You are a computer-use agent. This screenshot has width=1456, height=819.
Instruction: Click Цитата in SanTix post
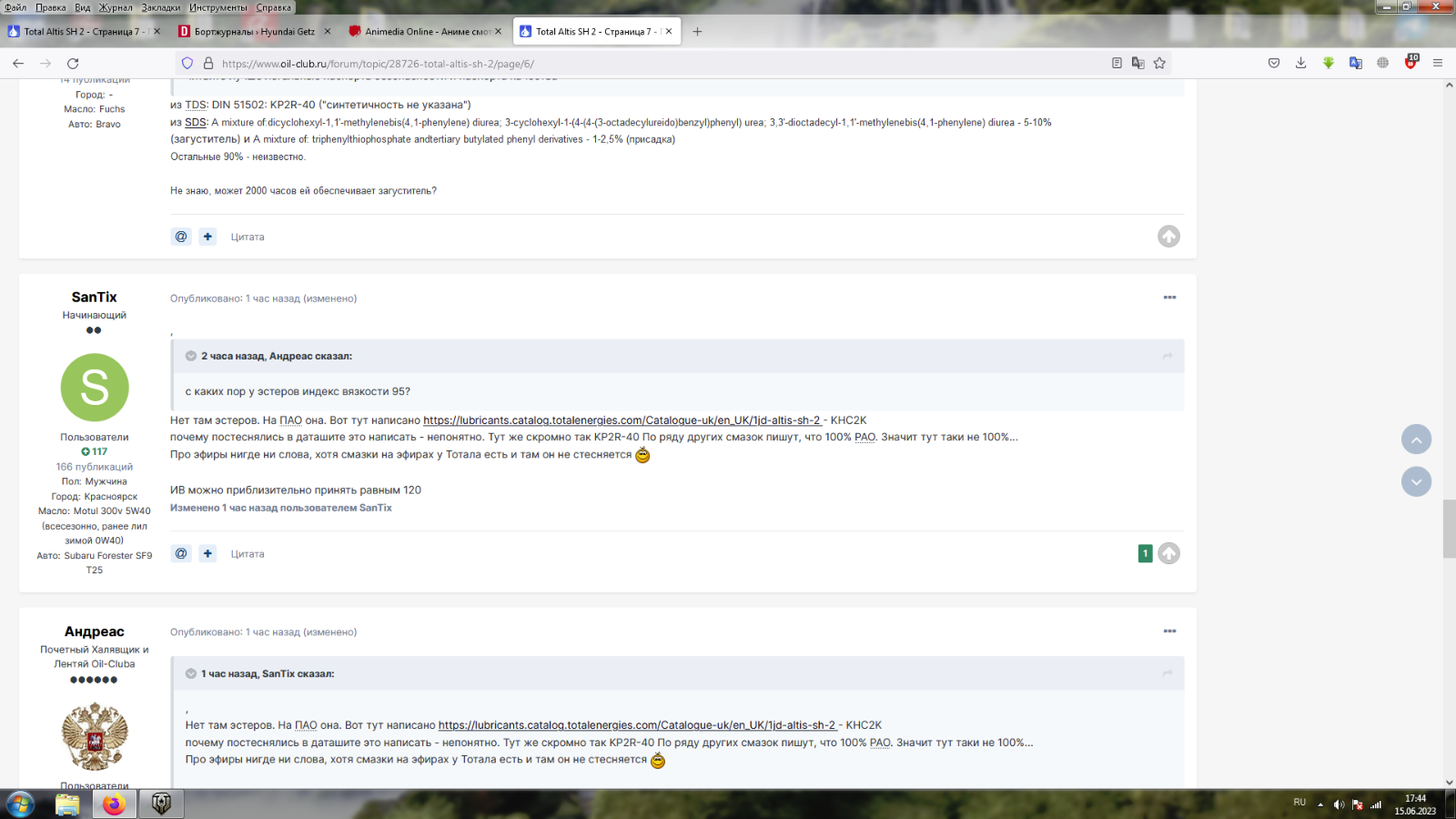tap(248, 553)
